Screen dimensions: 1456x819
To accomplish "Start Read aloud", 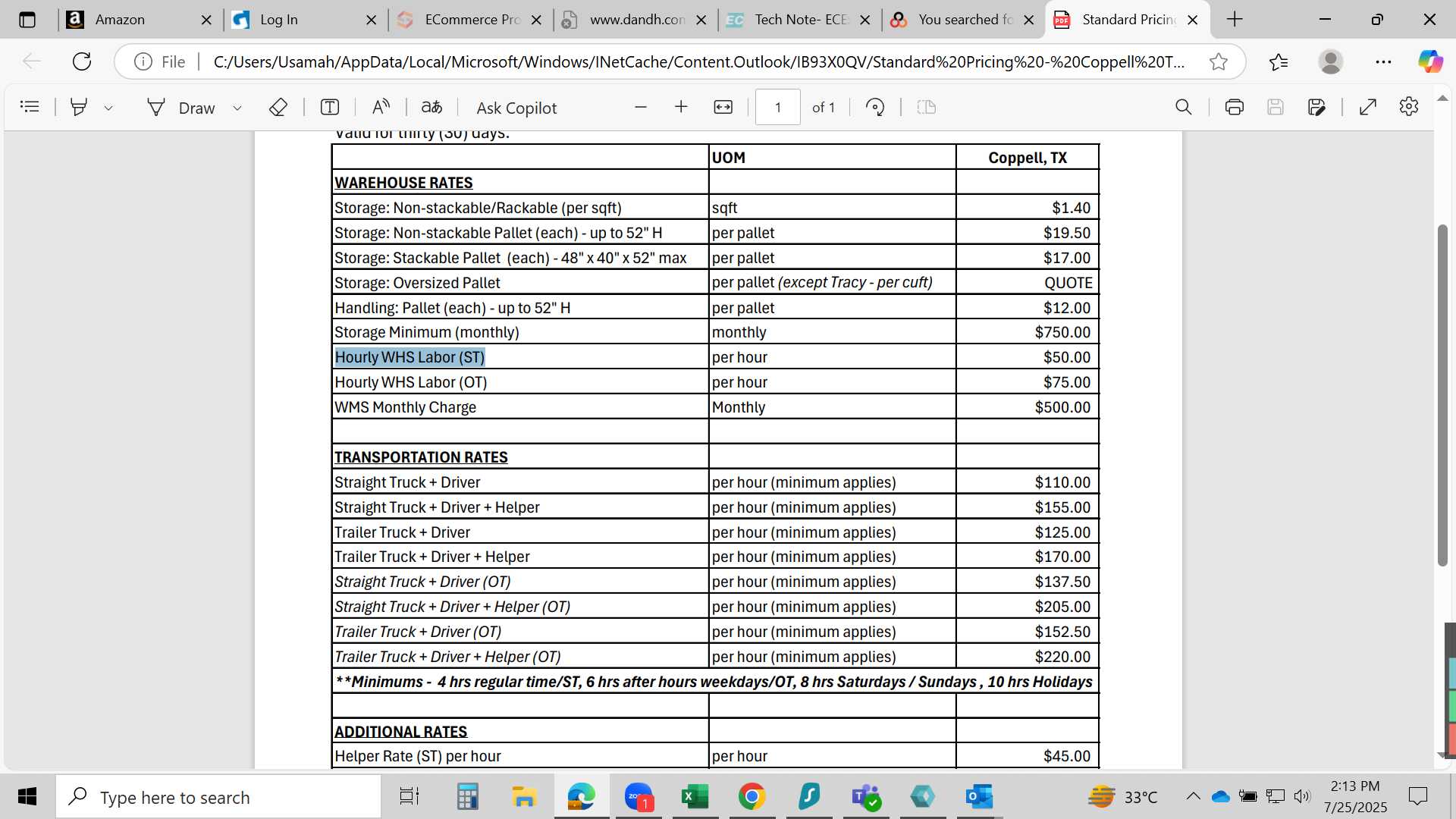I will click(381, 107).
